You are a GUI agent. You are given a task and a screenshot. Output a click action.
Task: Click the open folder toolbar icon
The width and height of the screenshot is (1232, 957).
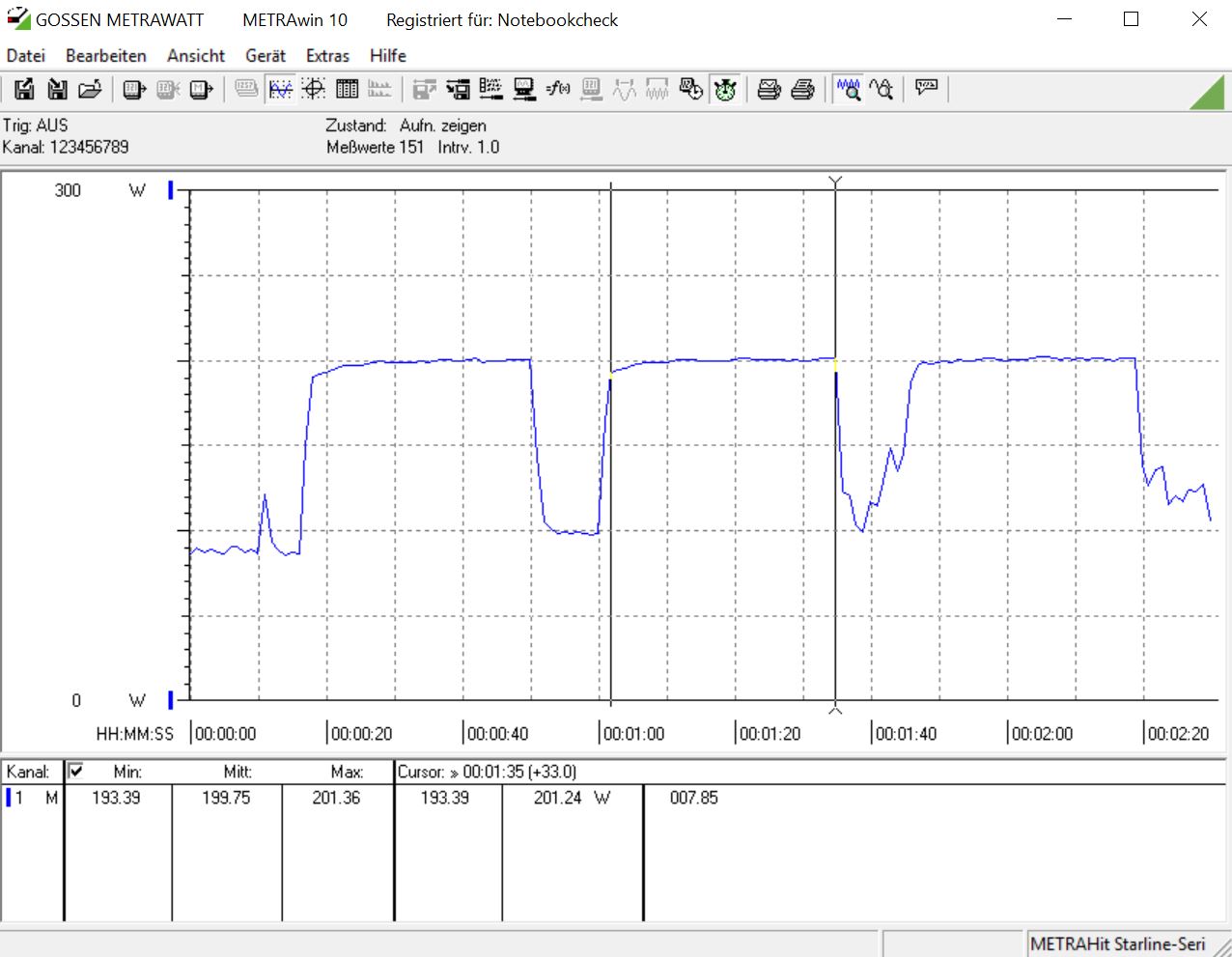90,90
